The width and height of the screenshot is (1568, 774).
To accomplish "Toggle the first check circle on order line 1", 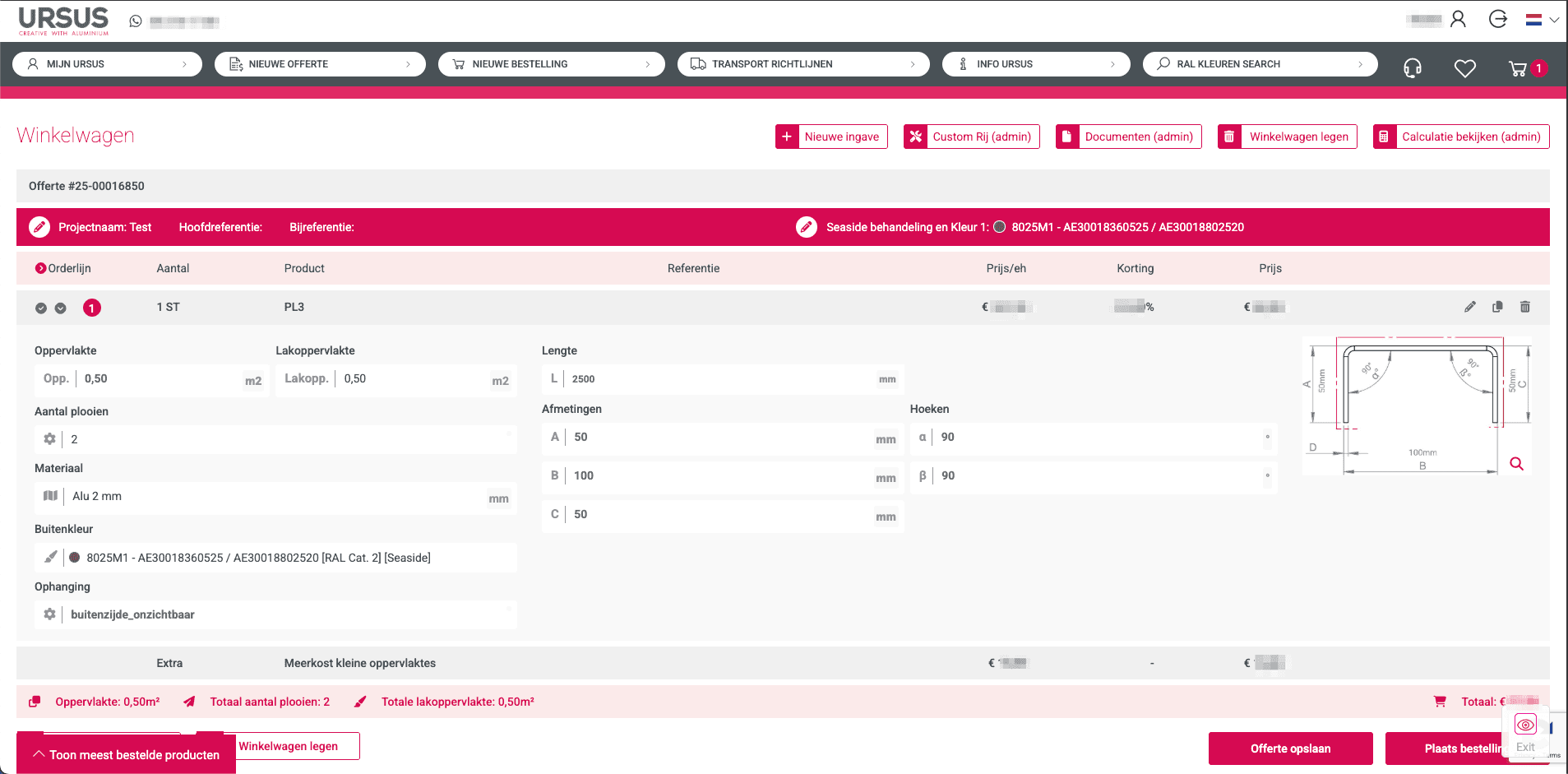I will 41,308.
